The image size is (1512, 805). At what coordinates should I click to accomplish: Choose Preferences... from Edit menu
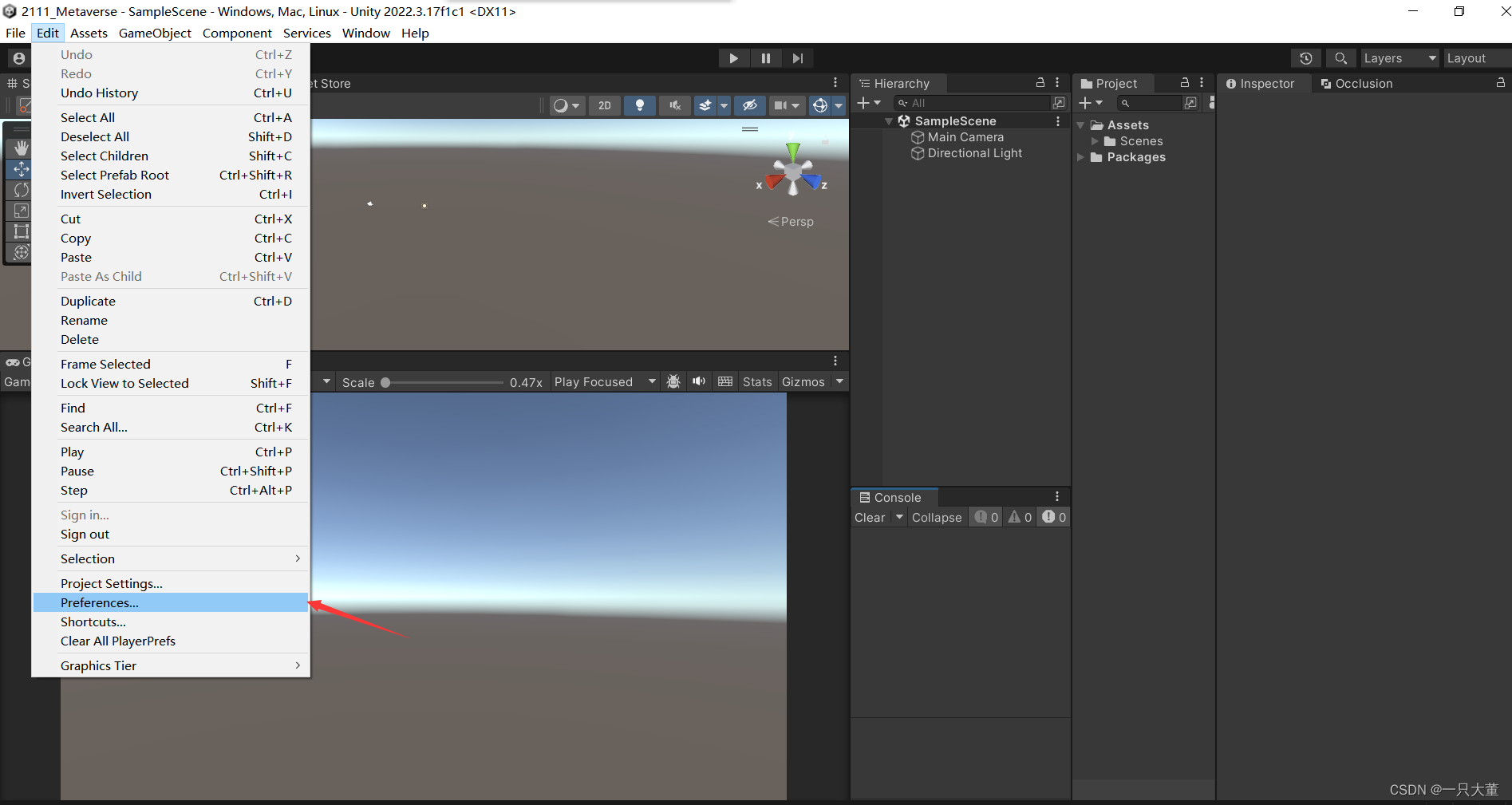171,603
